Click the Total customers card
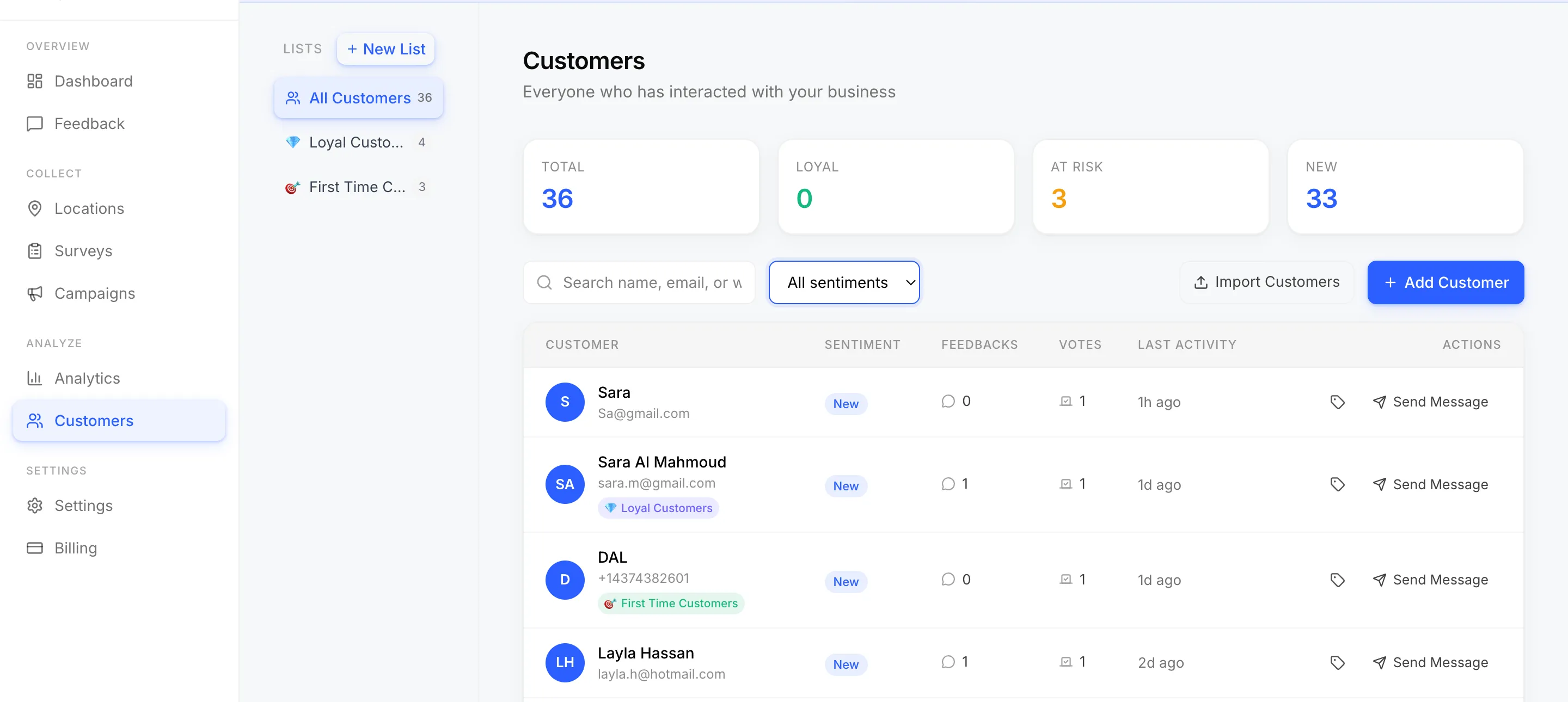Viewport: 1568px width, 702px height. click(x=641, y=187)
